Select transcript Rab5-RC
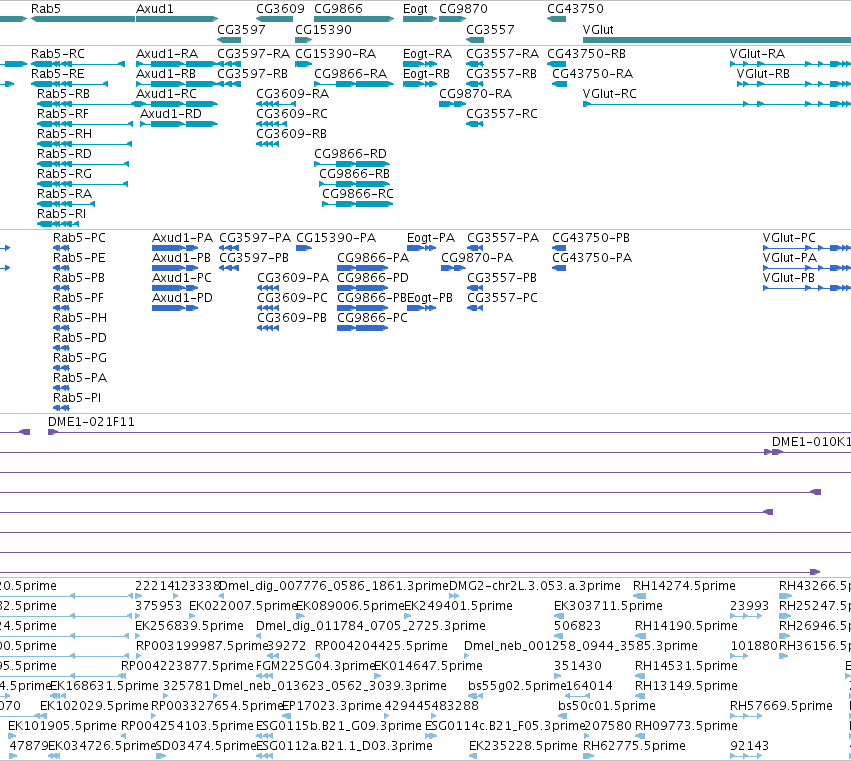 pos(58,54)
